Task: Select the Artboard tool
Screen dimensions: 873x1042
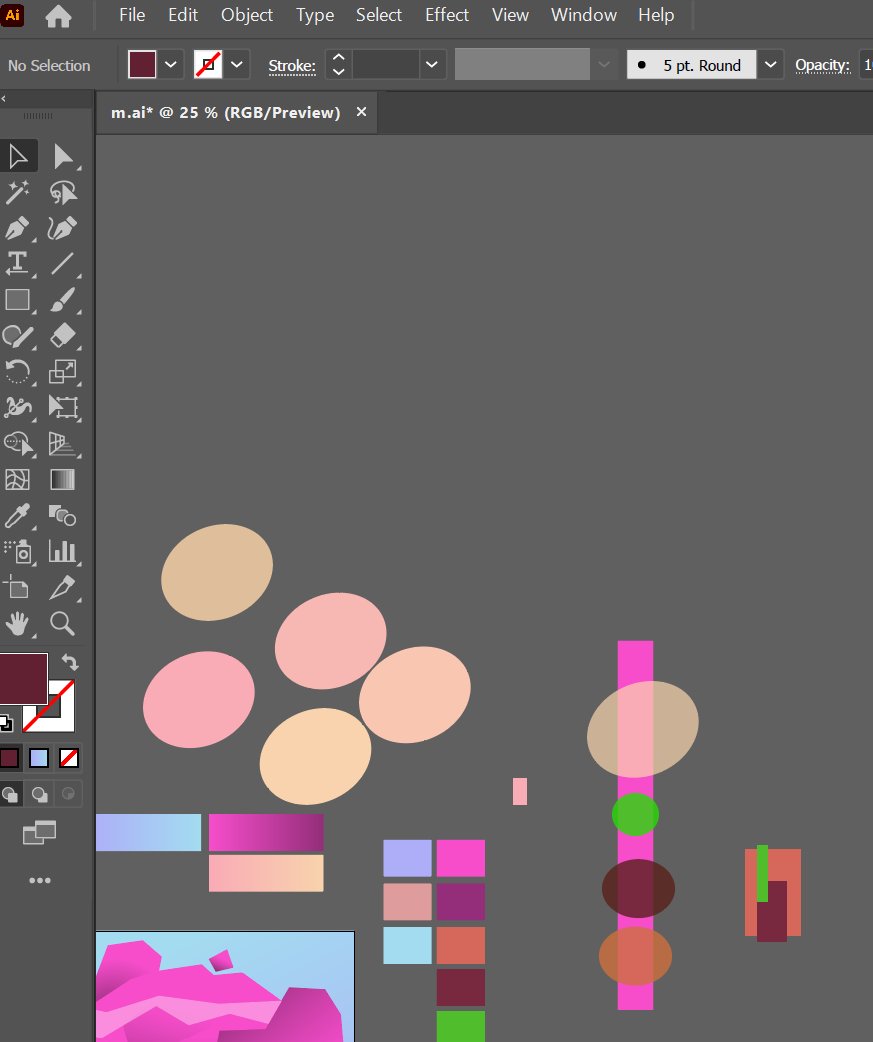Action: point(18,587)
